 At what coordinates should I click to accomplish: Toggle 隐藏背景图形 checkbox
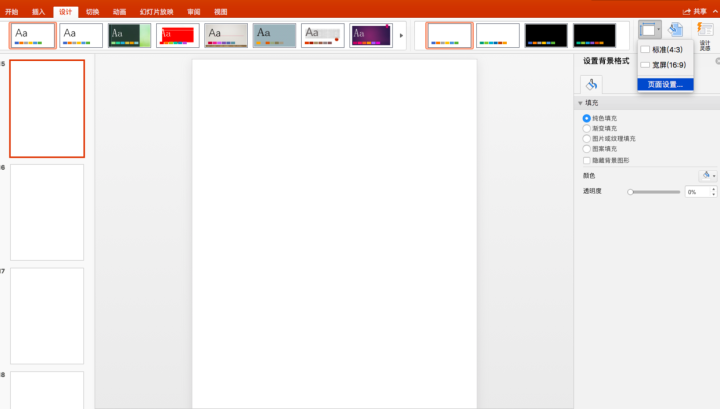[x=586, y=160]
